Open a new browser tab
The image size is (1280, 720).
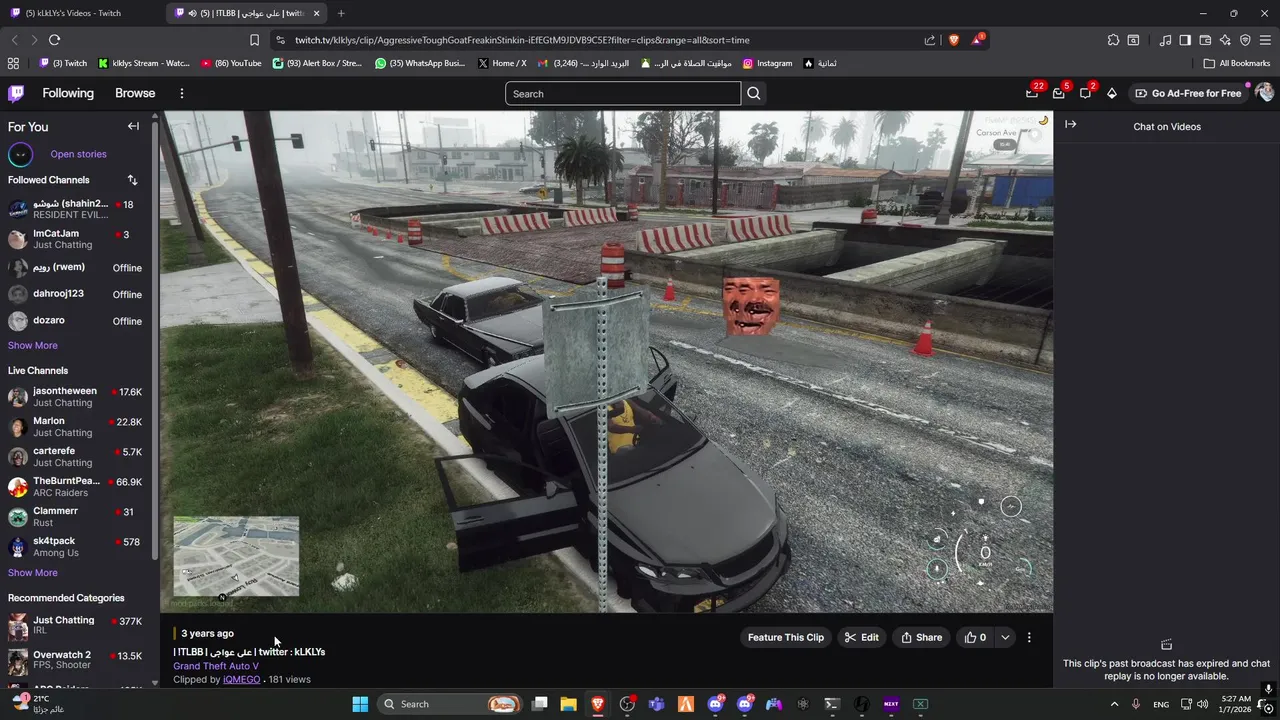(x=341, y=13)
